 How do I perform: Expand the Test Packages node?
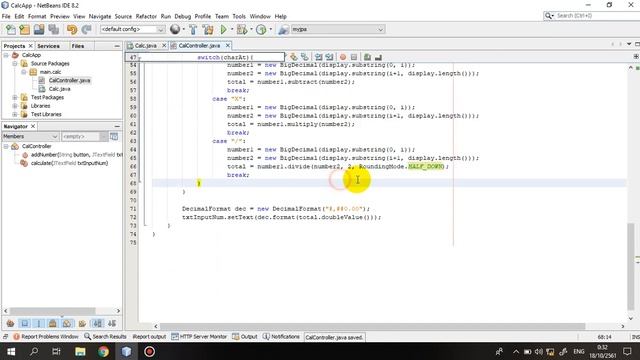pos(15,98)
